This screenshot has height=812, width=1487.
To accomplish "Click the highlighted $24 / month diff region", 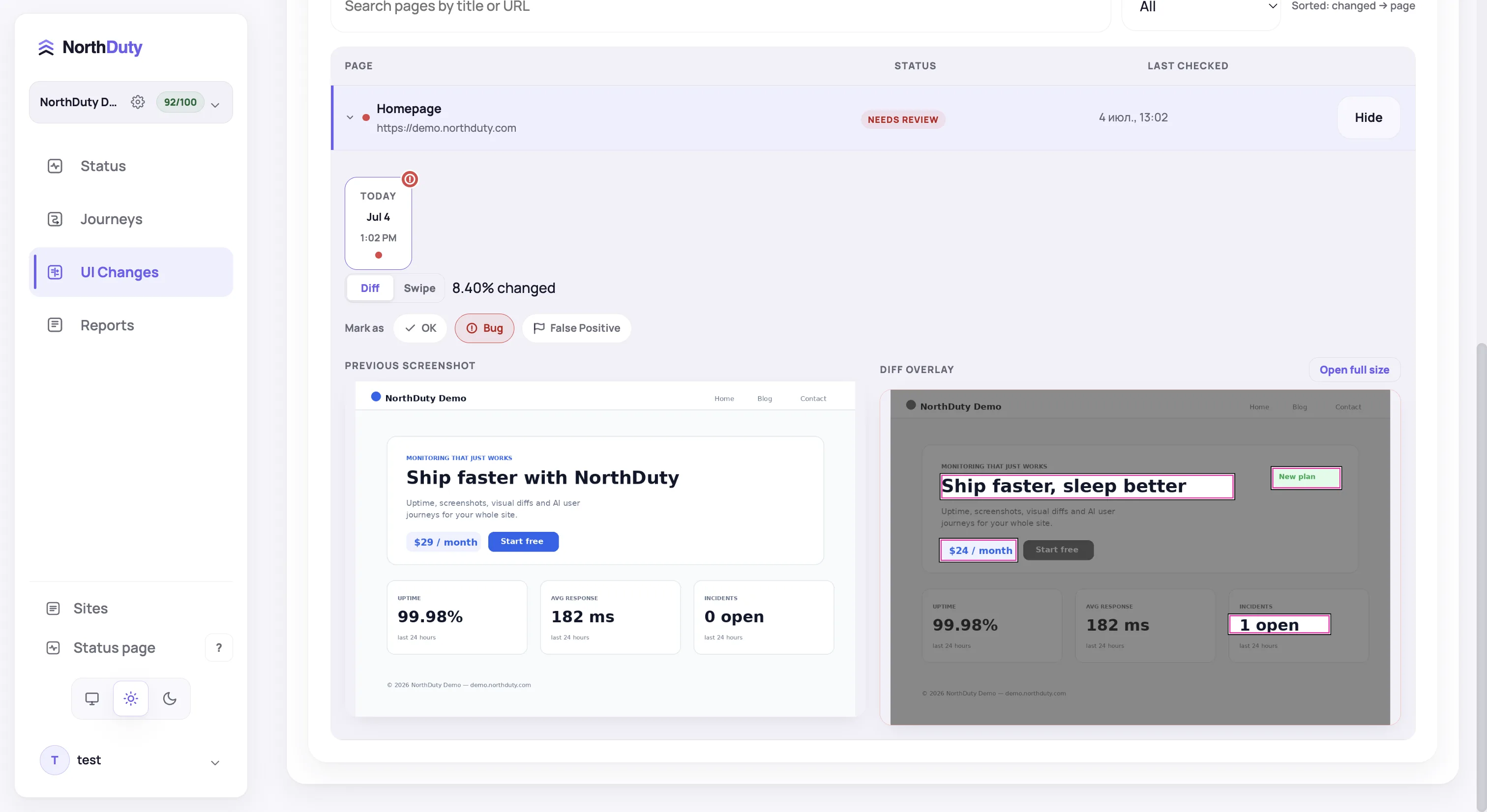I will click(x=979, y=551).
